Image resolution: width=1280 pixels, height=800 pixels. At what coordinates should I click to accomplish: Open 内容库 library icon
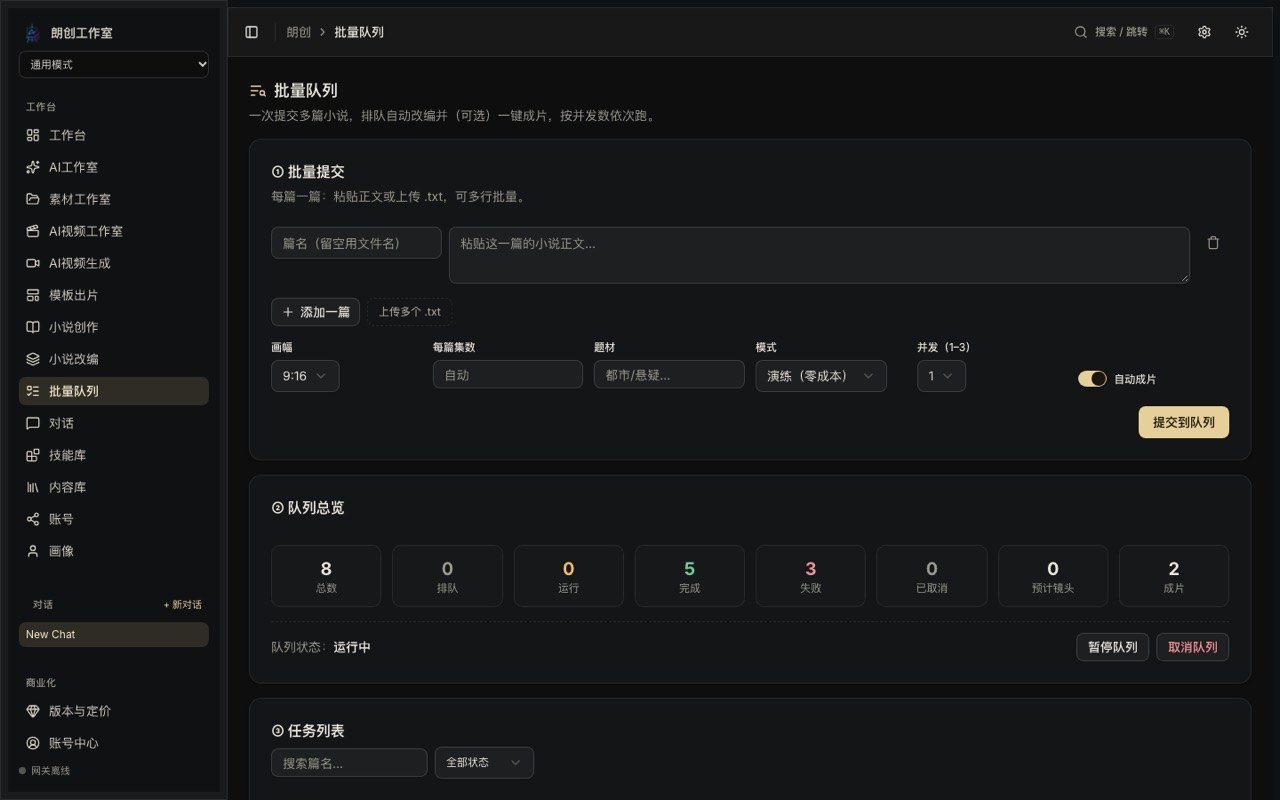point(33,487)
